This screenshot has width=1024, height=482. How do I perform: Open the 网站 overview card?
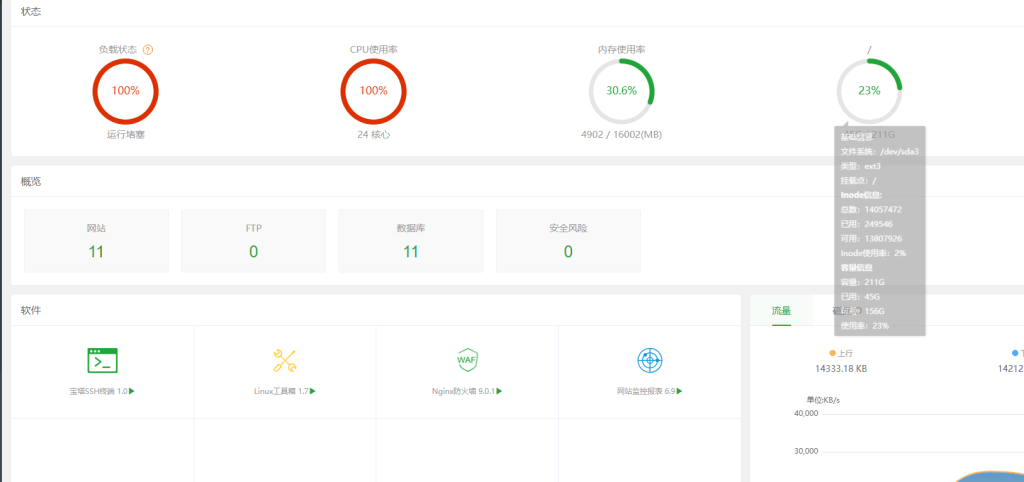click(96, 240)
